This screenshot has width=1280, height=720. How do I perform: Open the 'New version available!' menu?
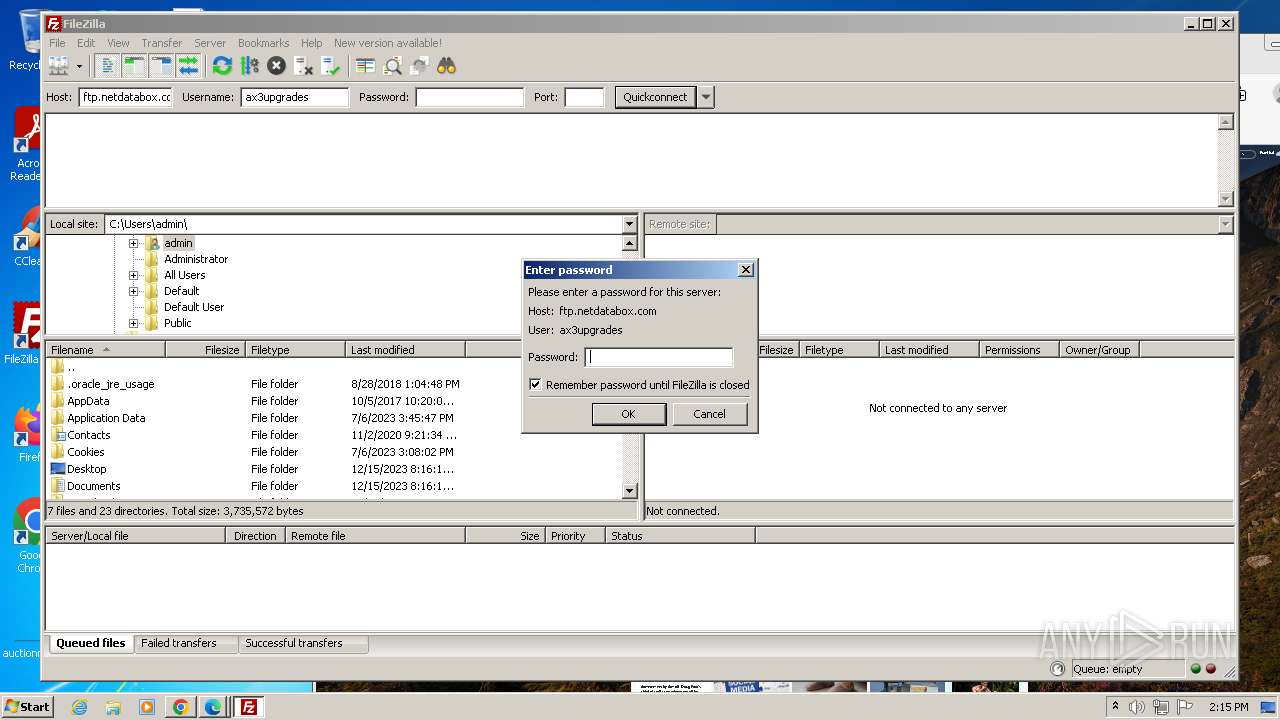pyautogui.click(x=388, y=43)
